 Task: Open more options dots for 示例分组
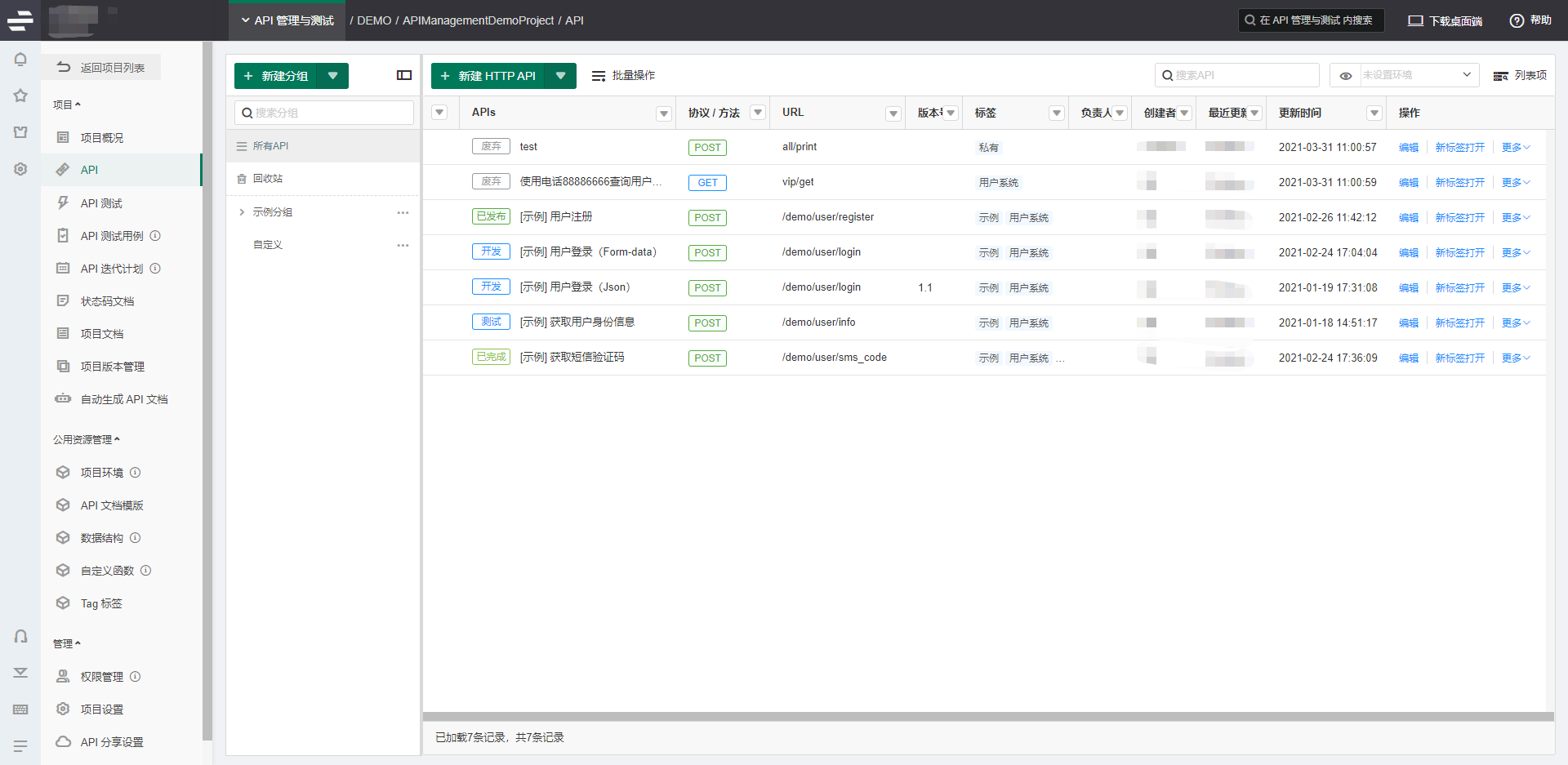[403, 212]
